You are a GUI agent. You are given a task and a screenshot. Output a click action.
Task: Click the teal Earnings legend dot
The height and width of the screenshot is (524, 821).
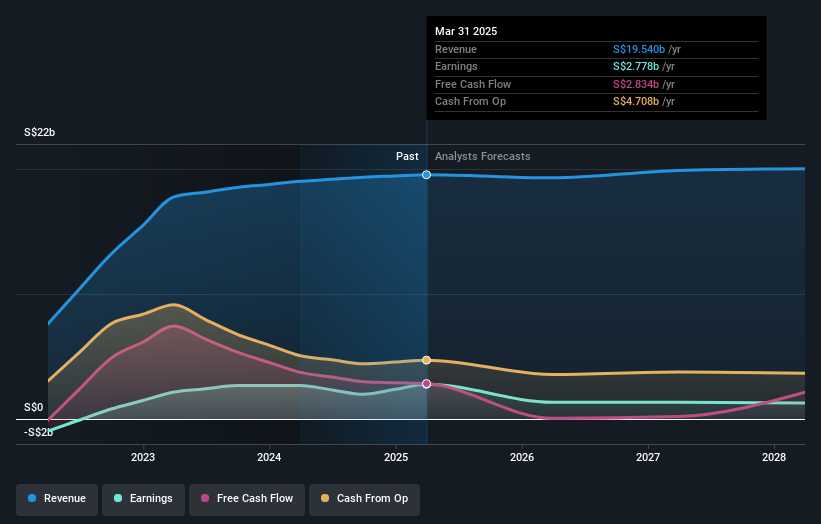point(118,498)
